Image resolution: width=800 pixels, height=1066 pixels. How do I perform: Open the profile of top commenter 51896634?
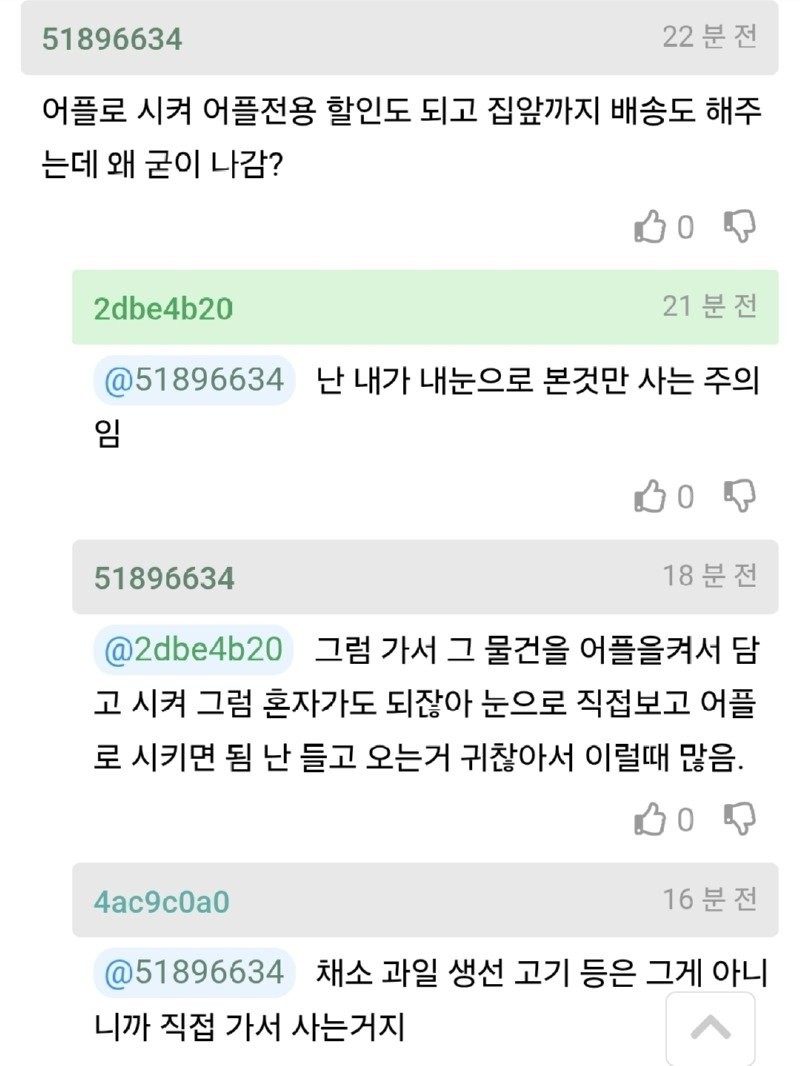point(112,39)
